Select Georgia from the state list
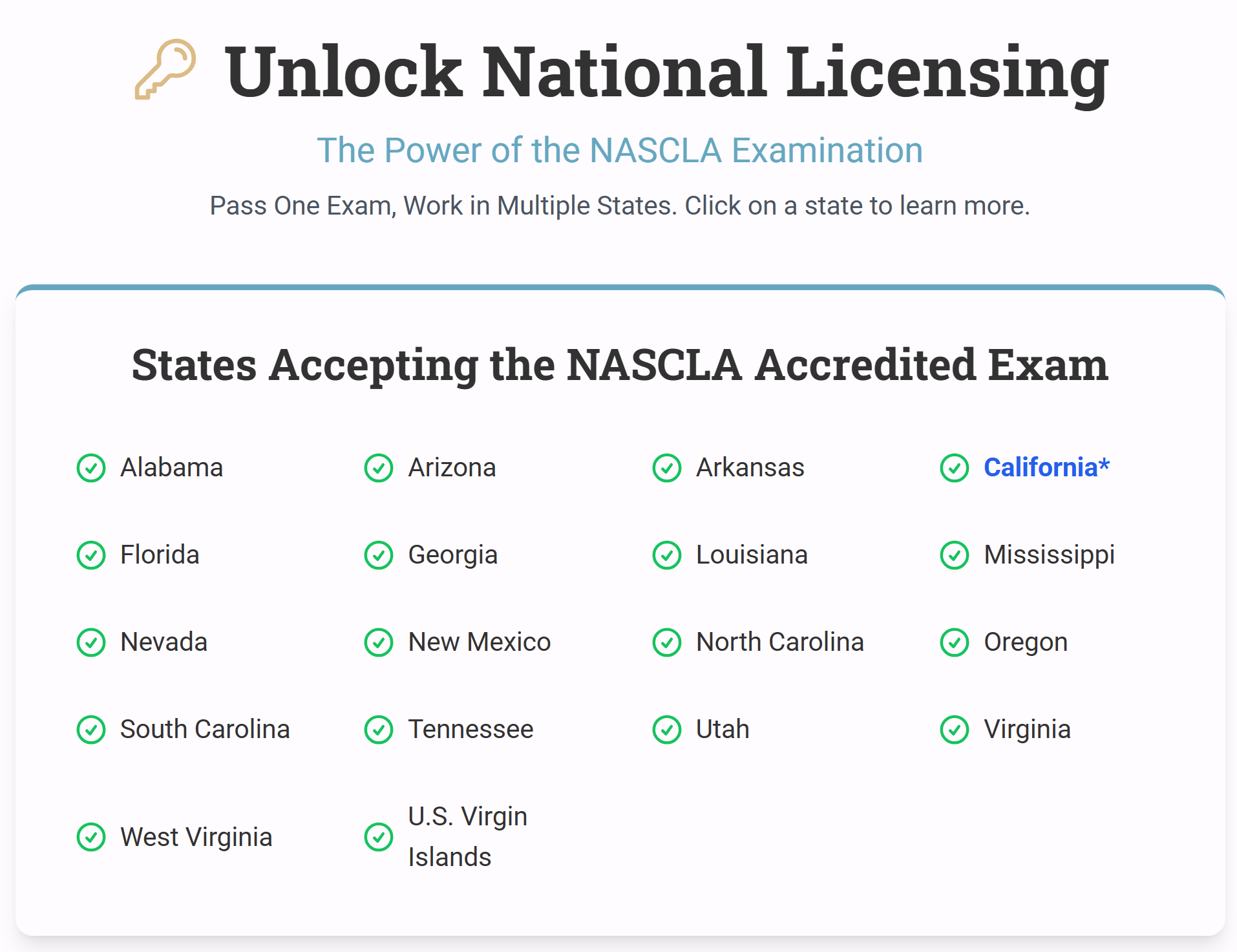Viewport: 1237px width, 952px height. click(452, 555)
